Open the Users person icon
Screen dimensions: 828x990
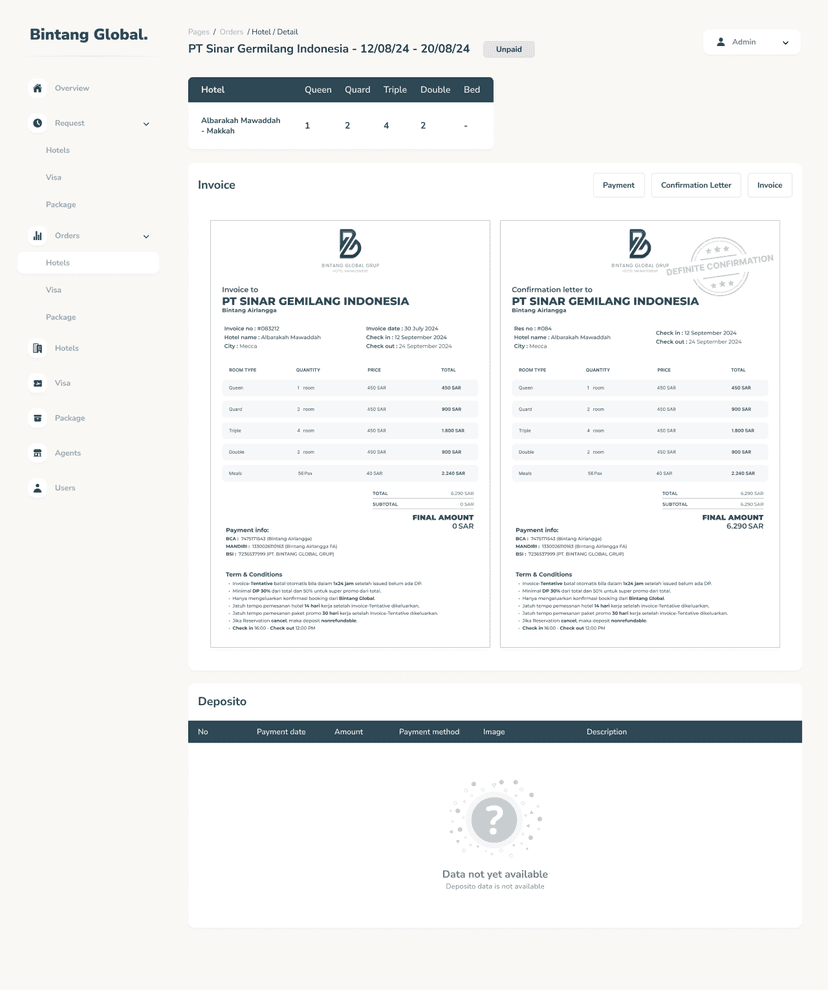tap(37, 488)
